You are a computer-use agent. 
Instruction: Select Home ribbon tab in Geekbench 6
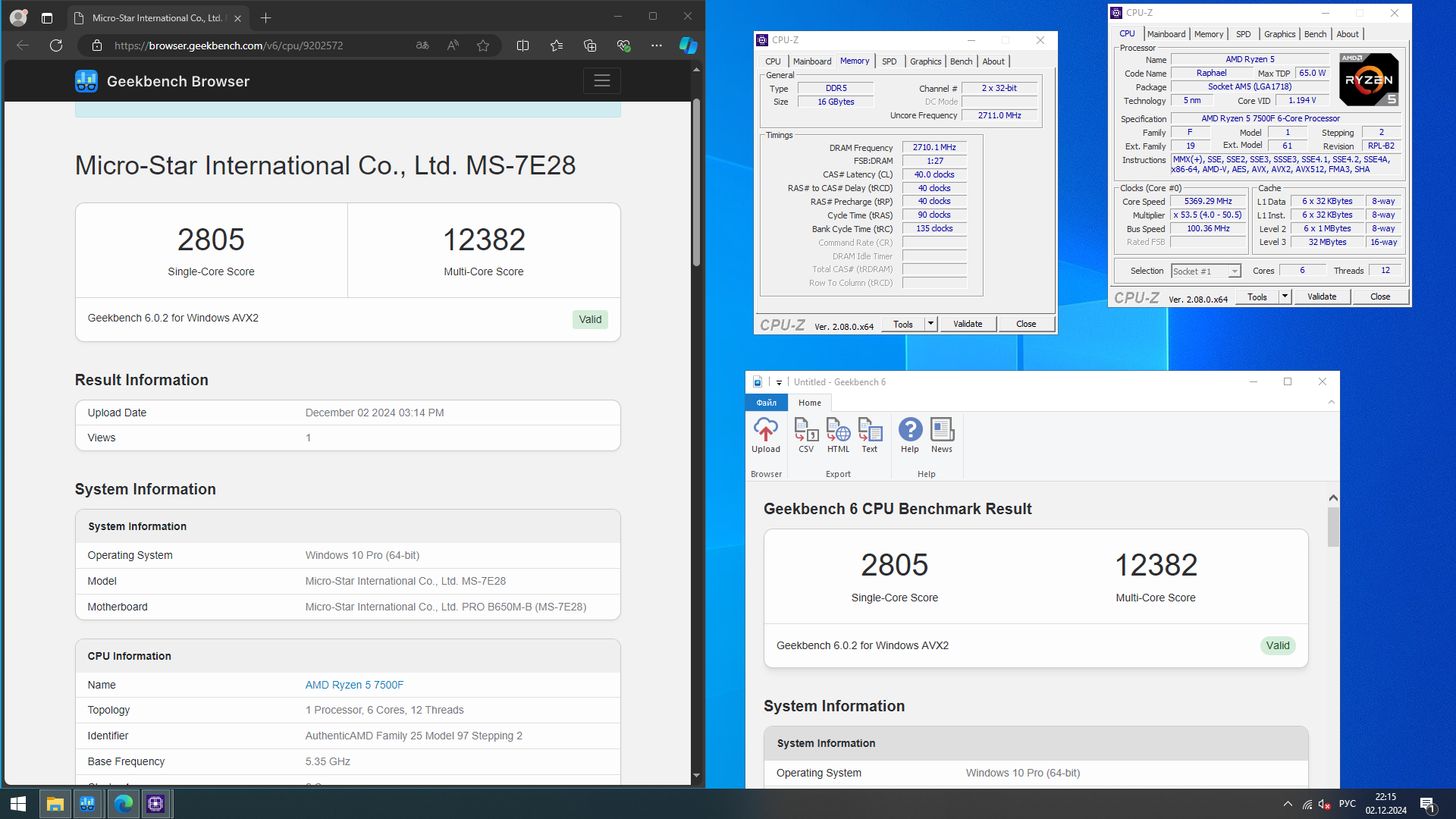tap(810, 403)
